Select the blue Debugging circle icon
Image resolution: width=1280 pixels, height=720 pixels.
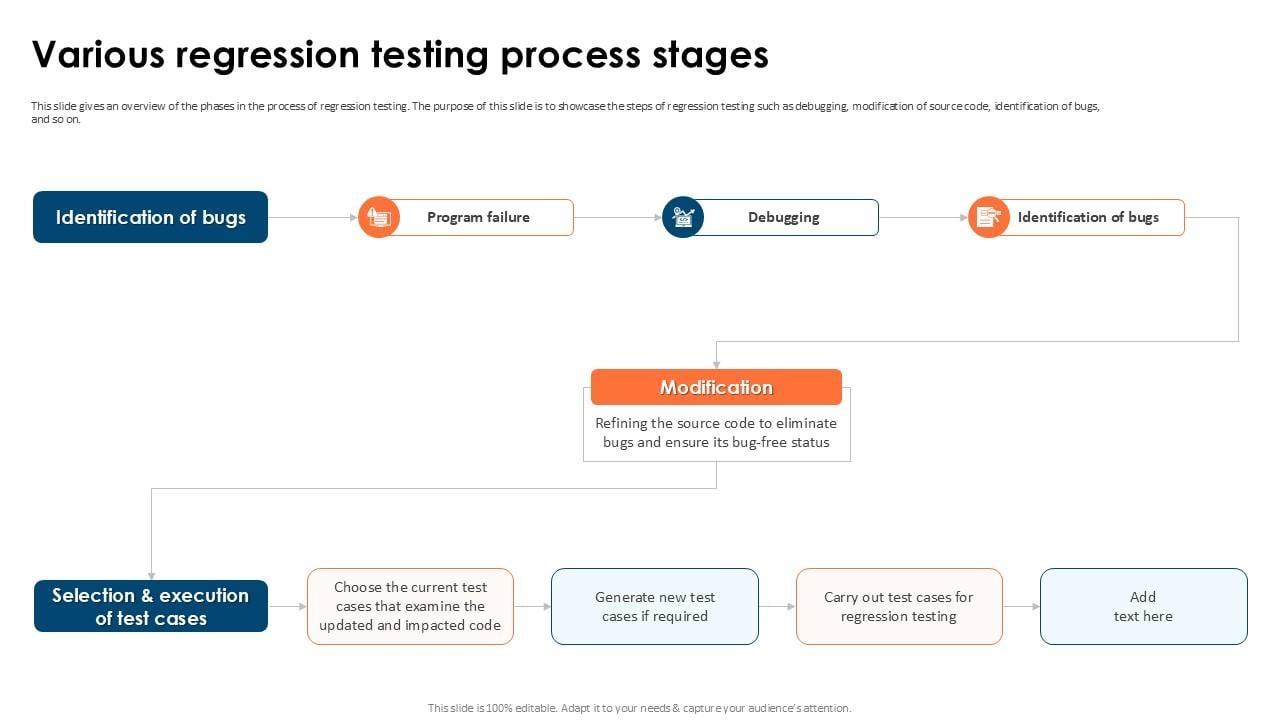[x=683, y=217]
